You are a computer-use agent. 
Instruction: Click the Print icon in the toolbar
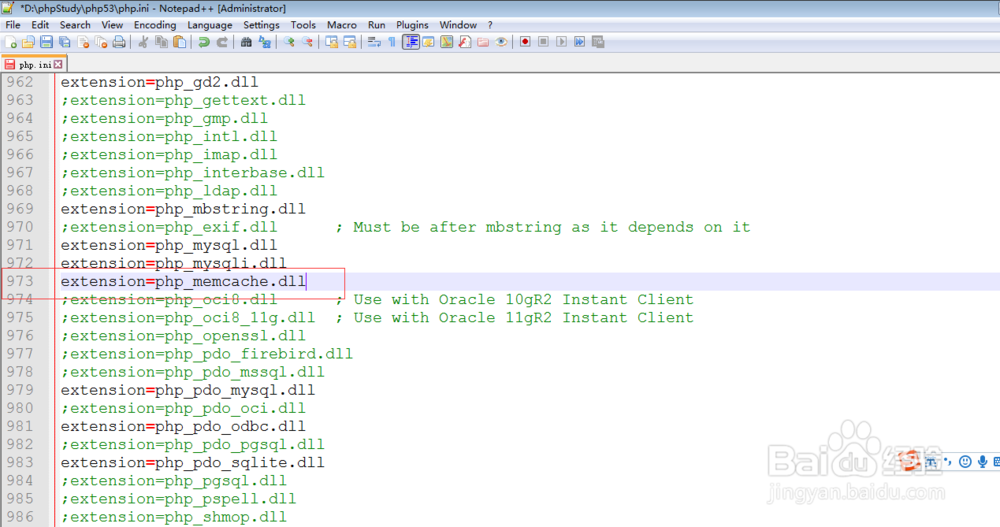[119, 42]
